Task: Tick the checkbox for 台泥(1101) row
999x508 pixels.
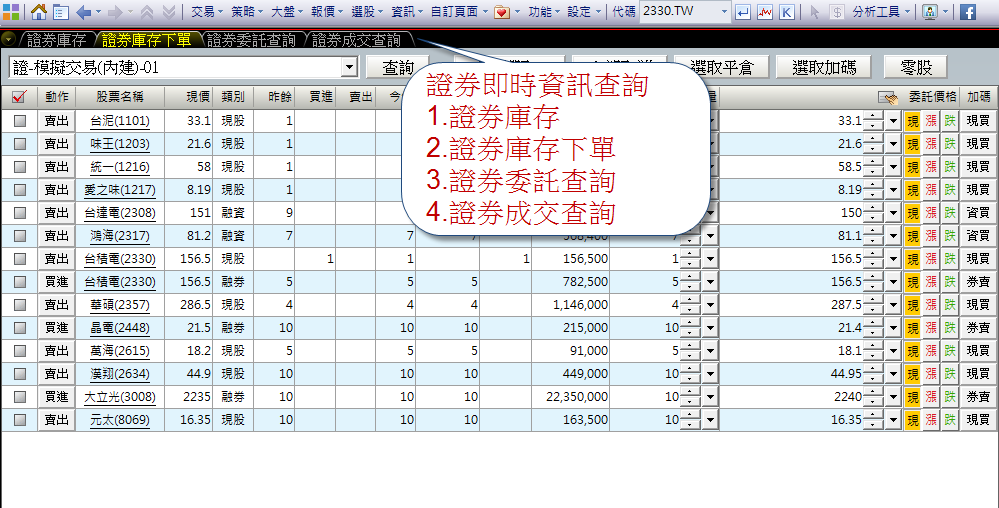Action: click(x=20, y=120)
